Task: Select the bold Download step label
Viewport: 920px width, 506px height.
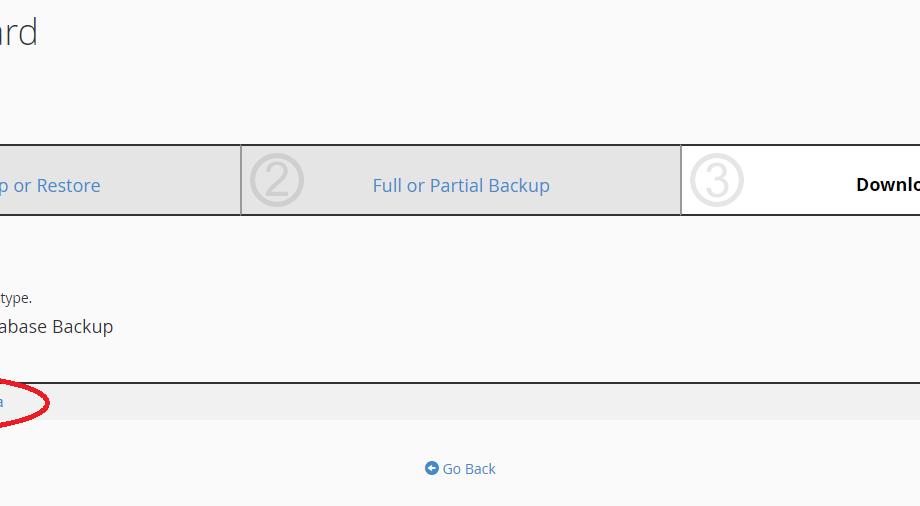Action: pyautogui.click(x=888, y=184)
